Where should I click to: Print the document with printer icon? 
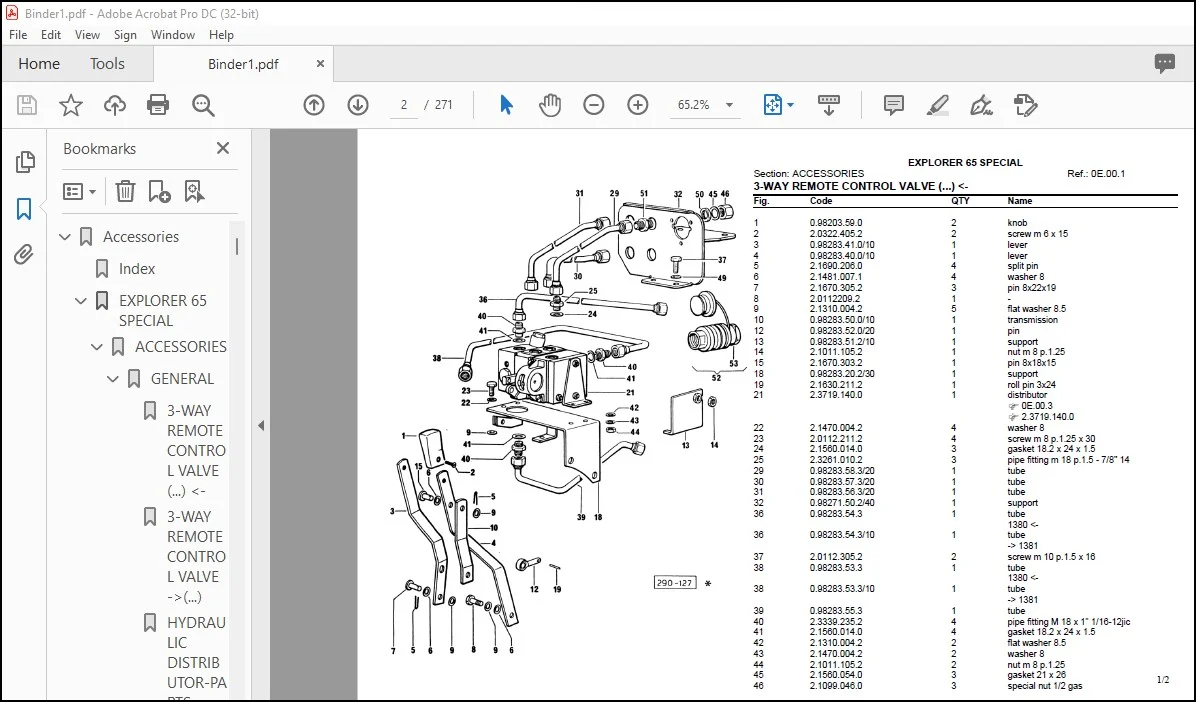158,105
